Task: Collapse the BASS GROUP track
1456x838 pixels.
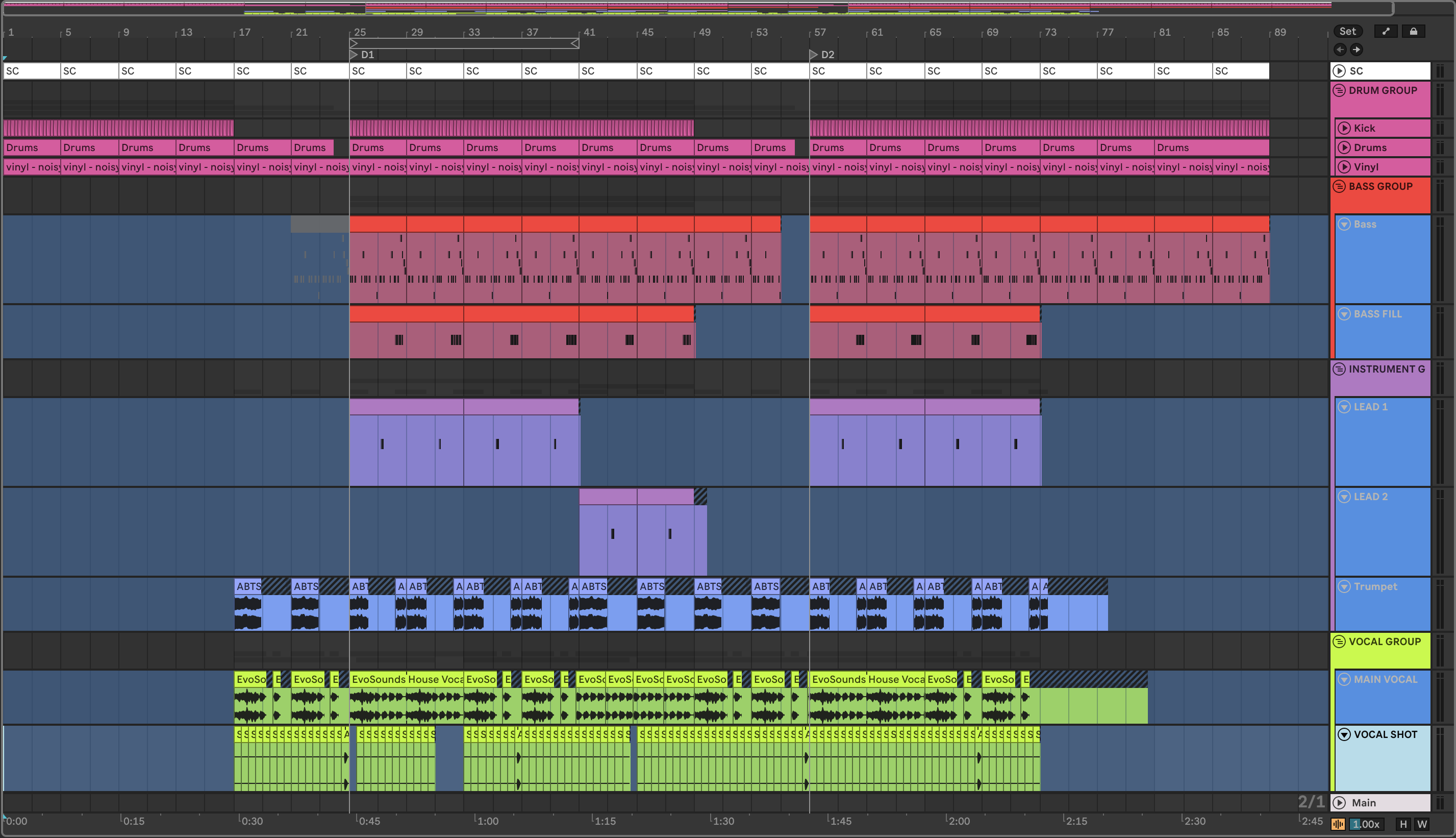Action: (1339, 186)
